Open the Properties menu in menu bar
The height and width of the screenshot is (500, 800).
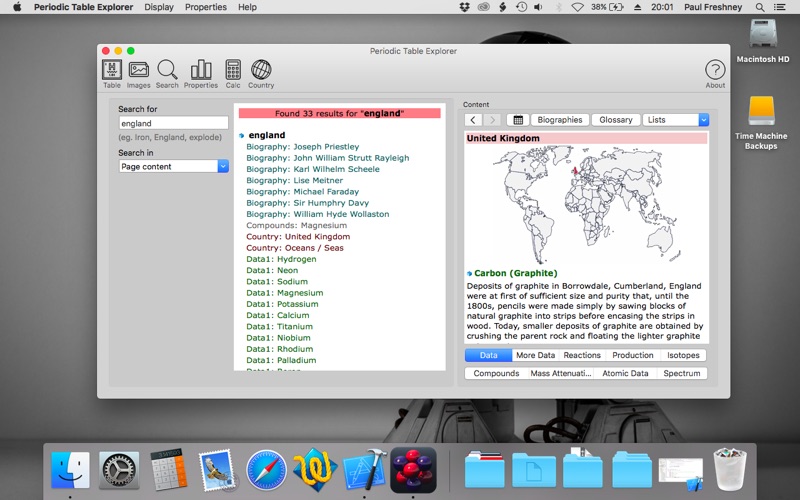pyautogui.click(x=206, y=7)
